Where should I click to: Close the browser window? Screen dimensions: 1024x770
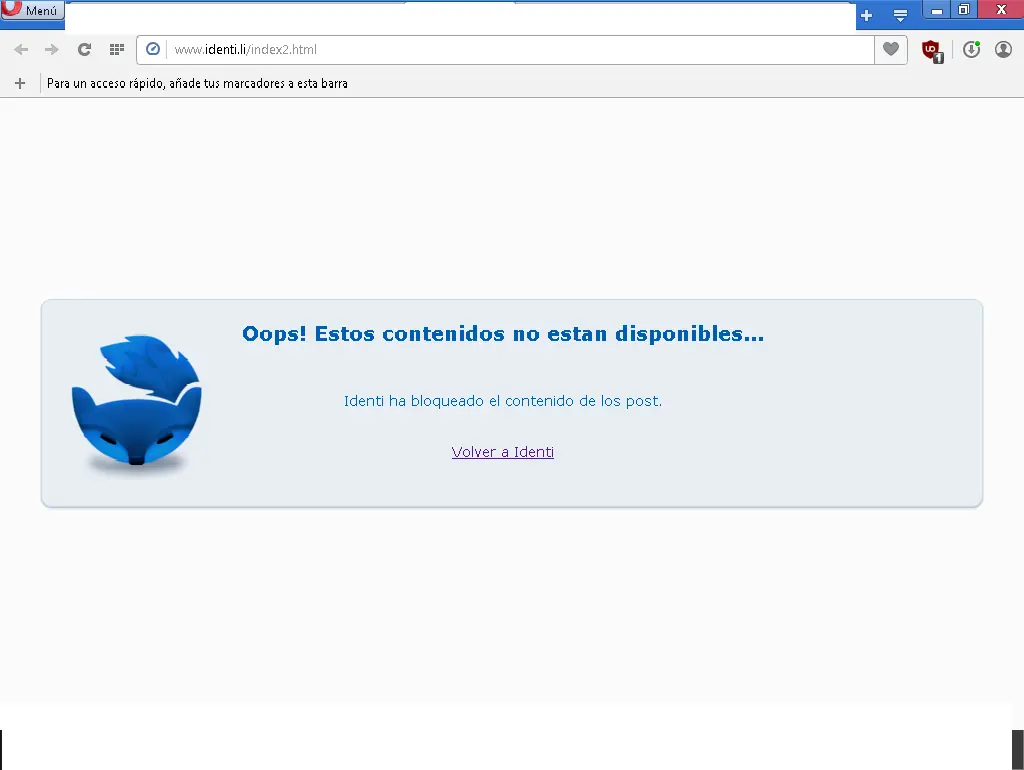pos(1001,10)
